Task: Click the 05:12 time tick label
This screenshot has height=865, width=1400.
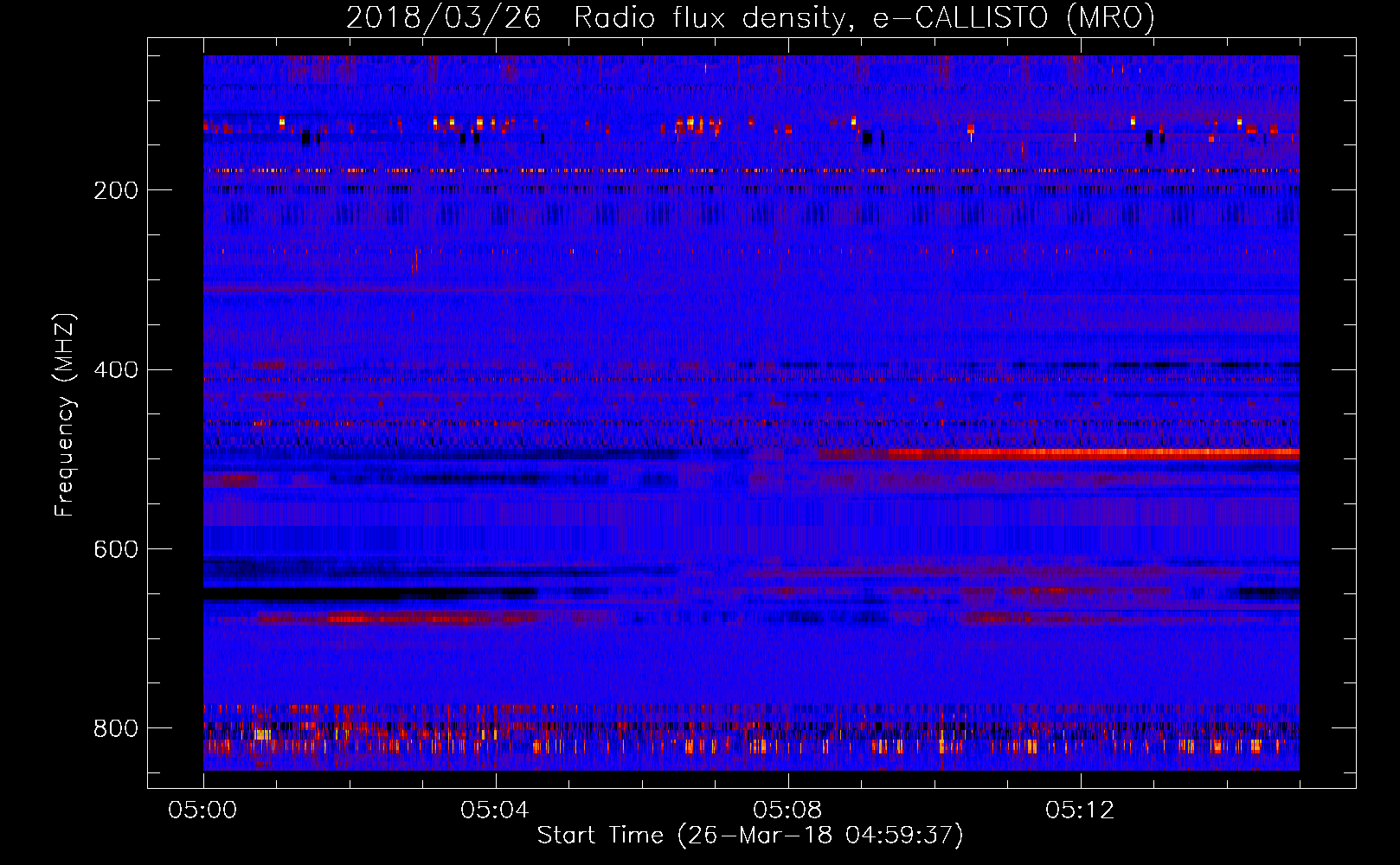Action: click(1080, 811)
